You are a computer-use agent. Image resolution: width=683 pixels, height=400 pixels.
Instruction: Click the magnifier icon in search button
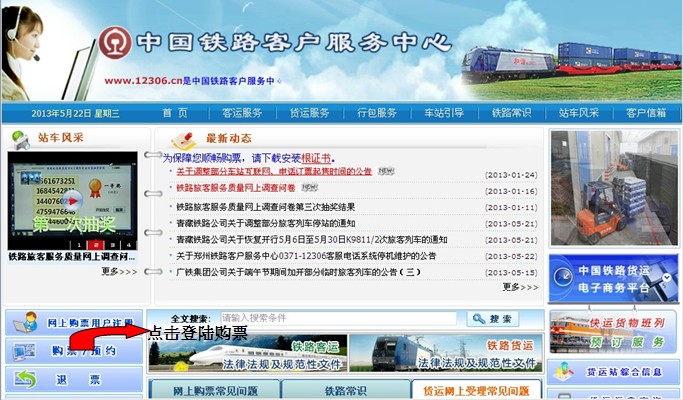click(x=479, y=319)
